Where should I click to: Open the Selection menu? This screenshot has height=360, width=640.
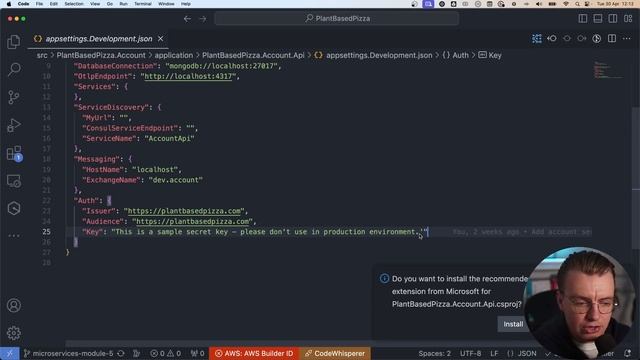coord(74,4)
